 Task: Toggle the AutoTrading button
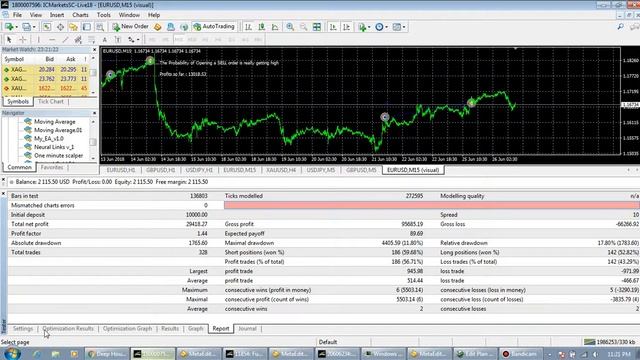click(x=214, y=27)
